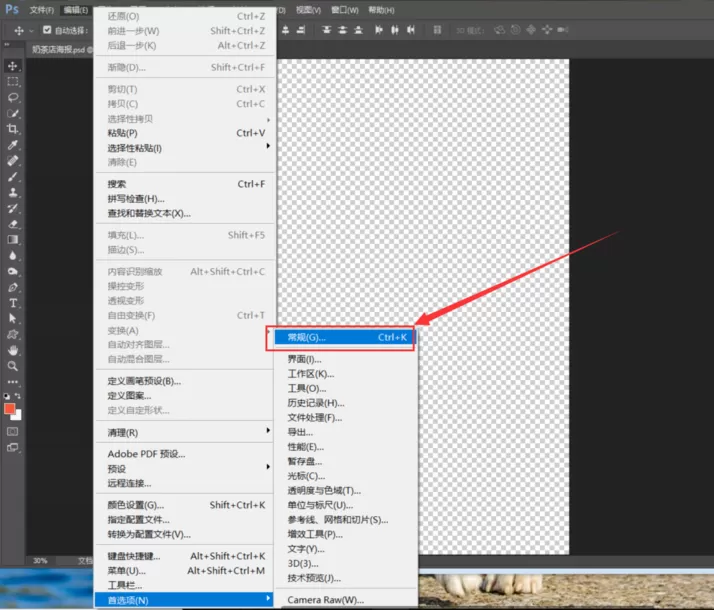
Task: Choose 性能(E)... preferences
Action: click(346, 447)
